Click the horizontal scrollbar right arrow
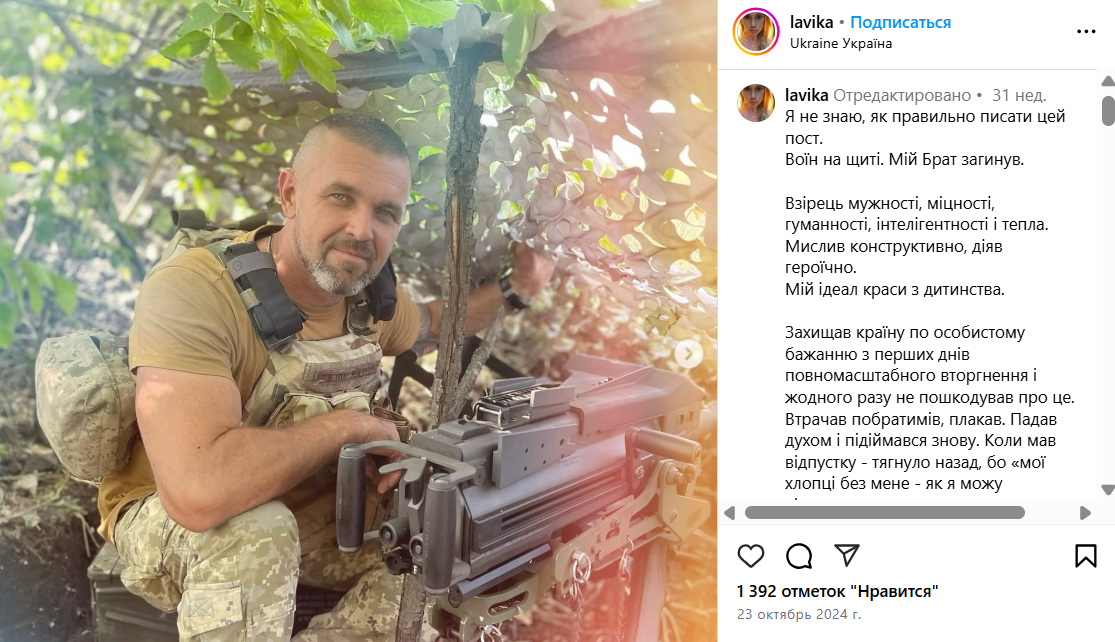Image resolution: width=1115 pixels, height=642 pixels. tap(1085, 513)
